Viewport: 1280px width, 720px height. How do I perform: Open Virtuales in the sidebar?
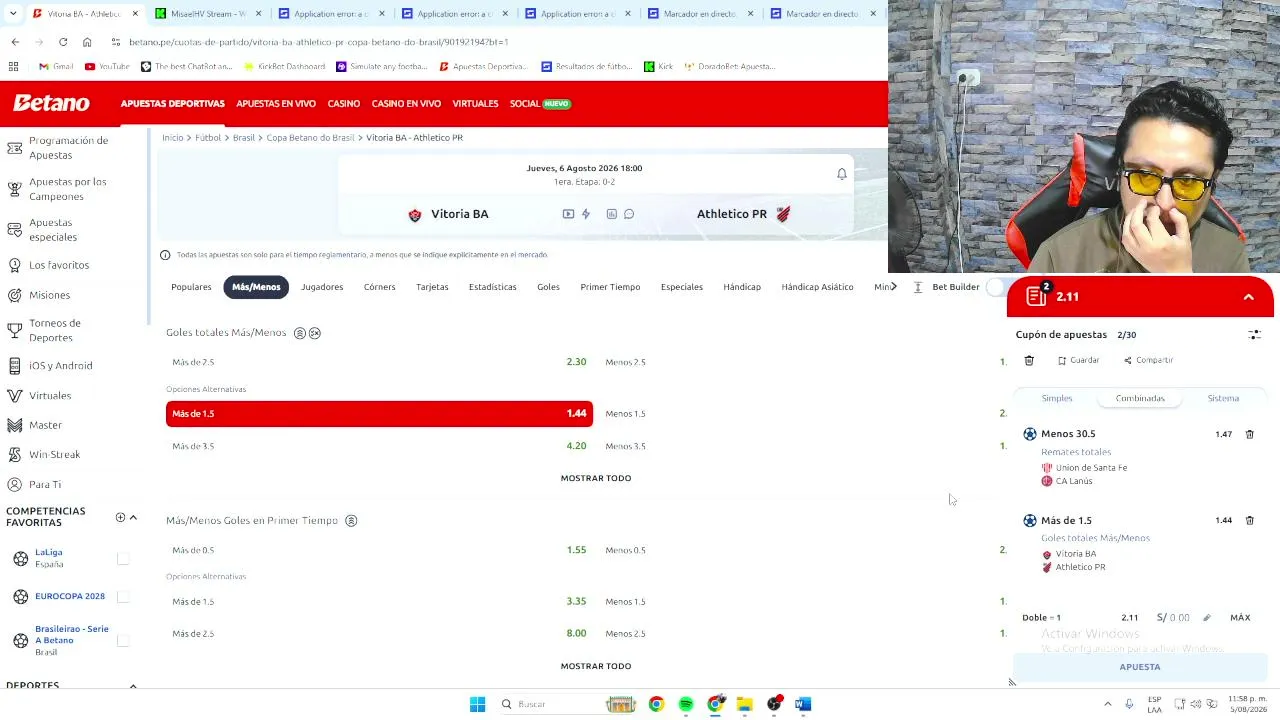point(50,395)
